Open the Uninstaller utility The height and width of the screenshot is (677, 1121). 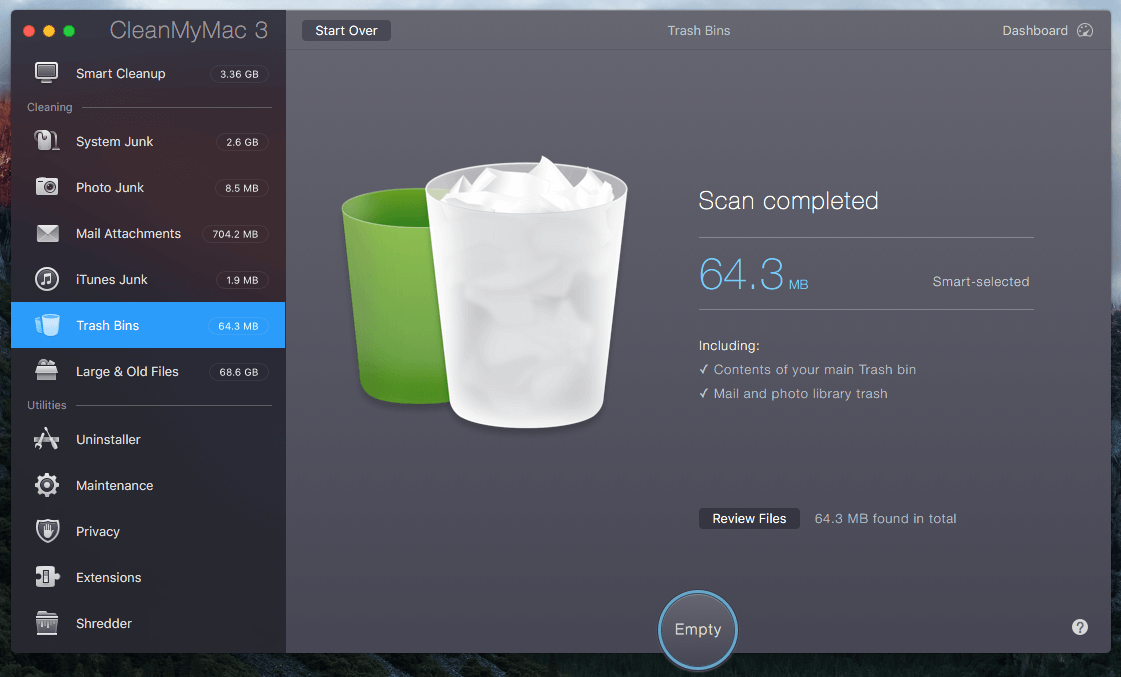[x=148, y=440]
